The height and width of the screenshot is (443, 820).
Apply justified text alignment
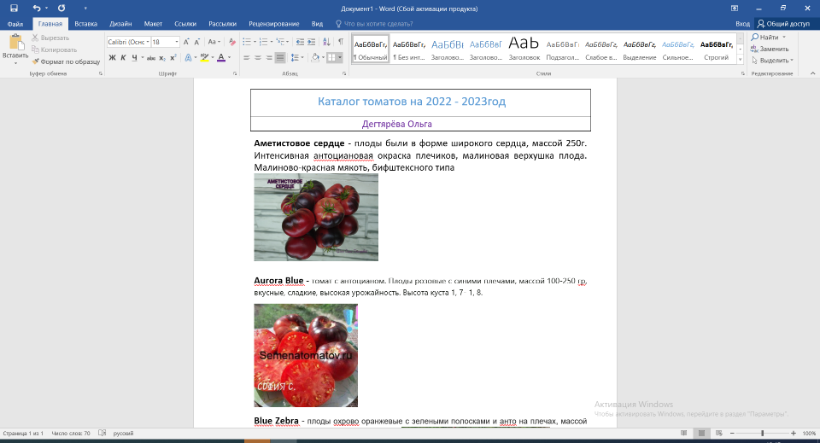pyautogui.click(x=281, y=58)
